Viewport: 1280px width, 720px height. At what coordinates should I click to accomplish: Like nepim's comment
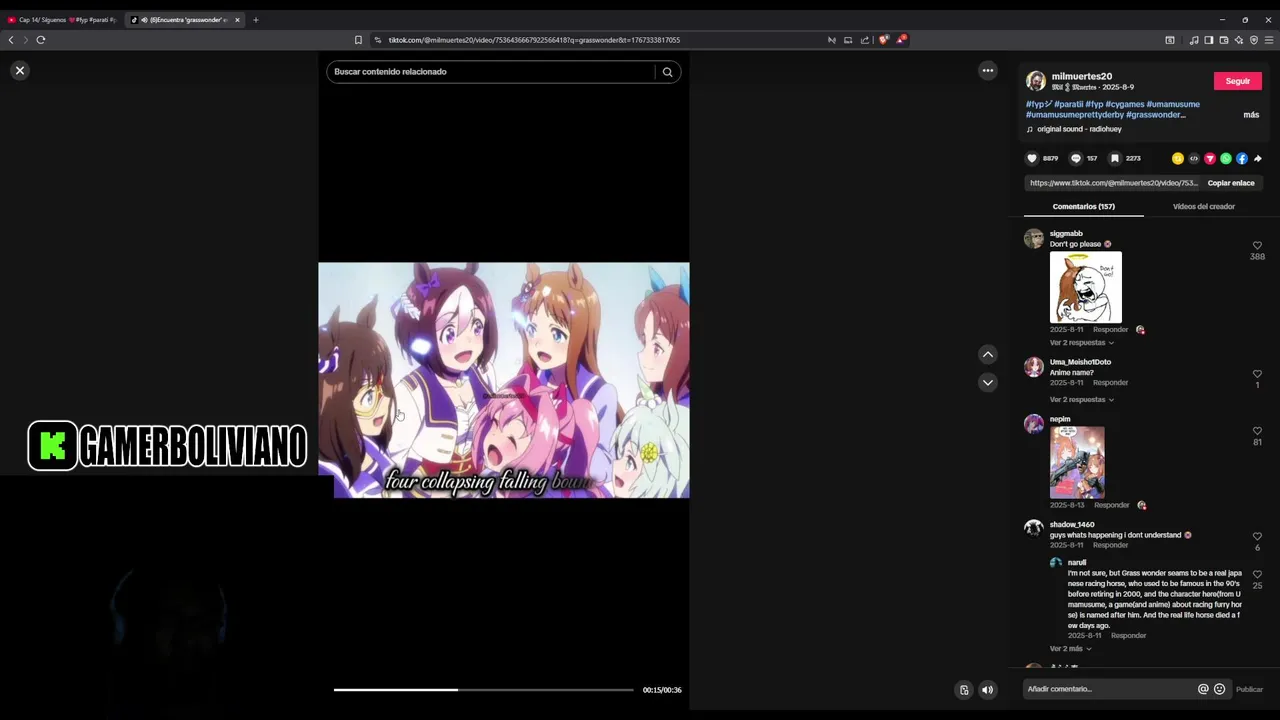tap(1257, 431)
